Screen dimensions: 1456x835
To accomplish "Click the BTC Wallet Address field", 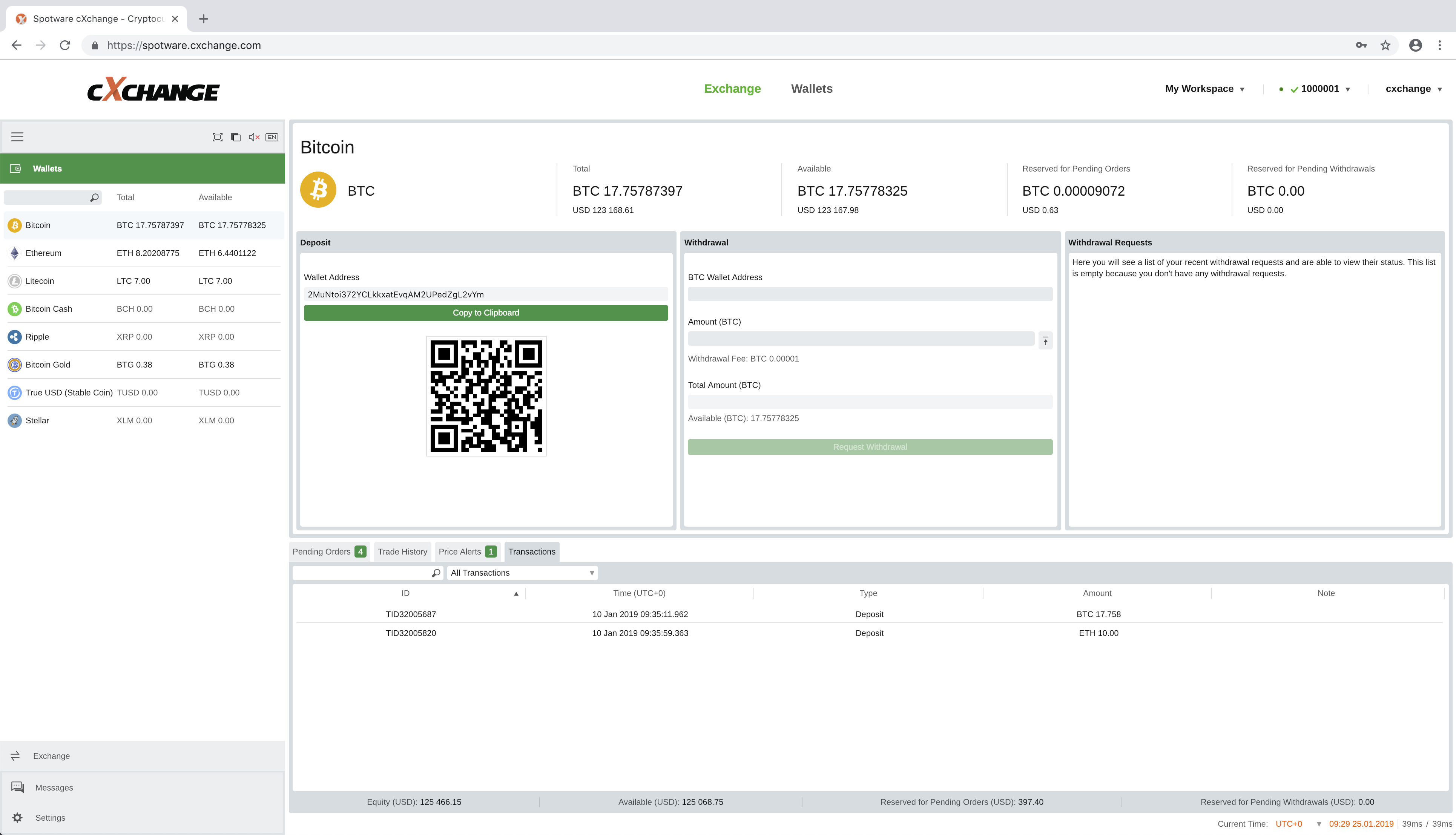I will click(870, 294).
